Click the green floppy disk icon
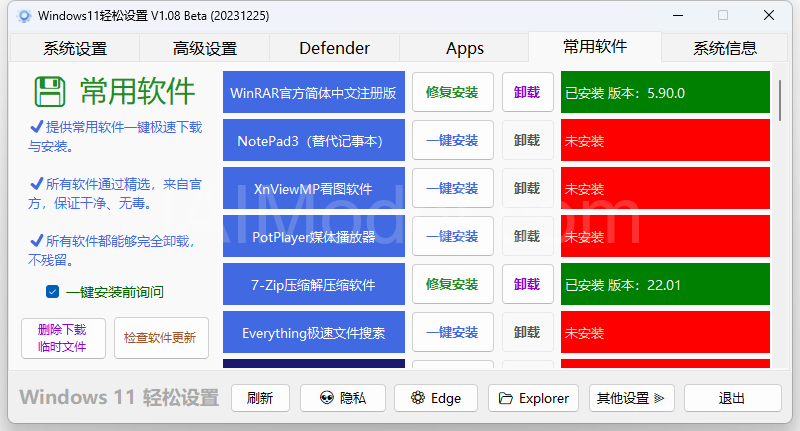 pyautogui.click(x=49, y=92)
